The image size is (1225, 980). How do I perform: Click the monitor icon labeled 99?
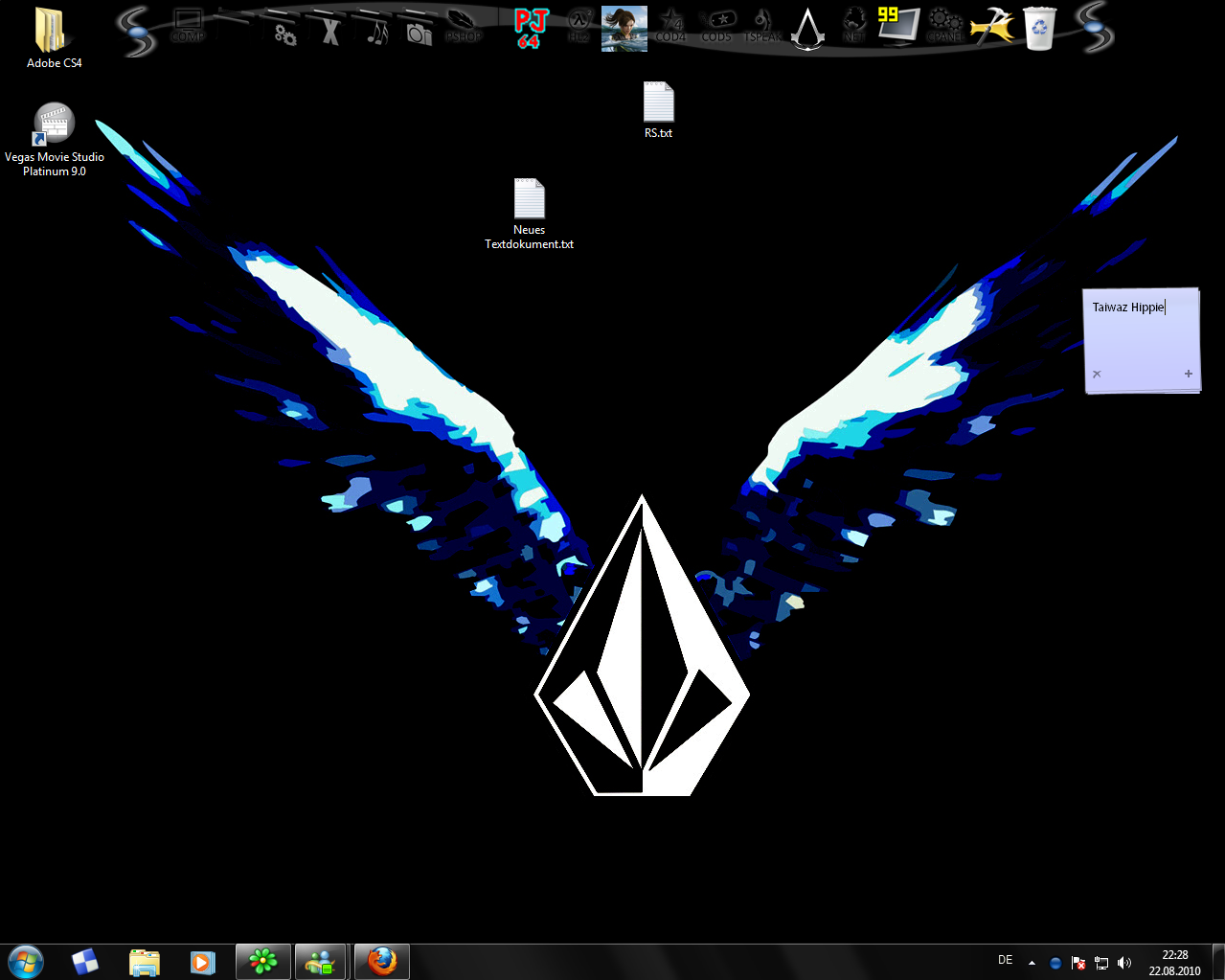coord(897,27)
